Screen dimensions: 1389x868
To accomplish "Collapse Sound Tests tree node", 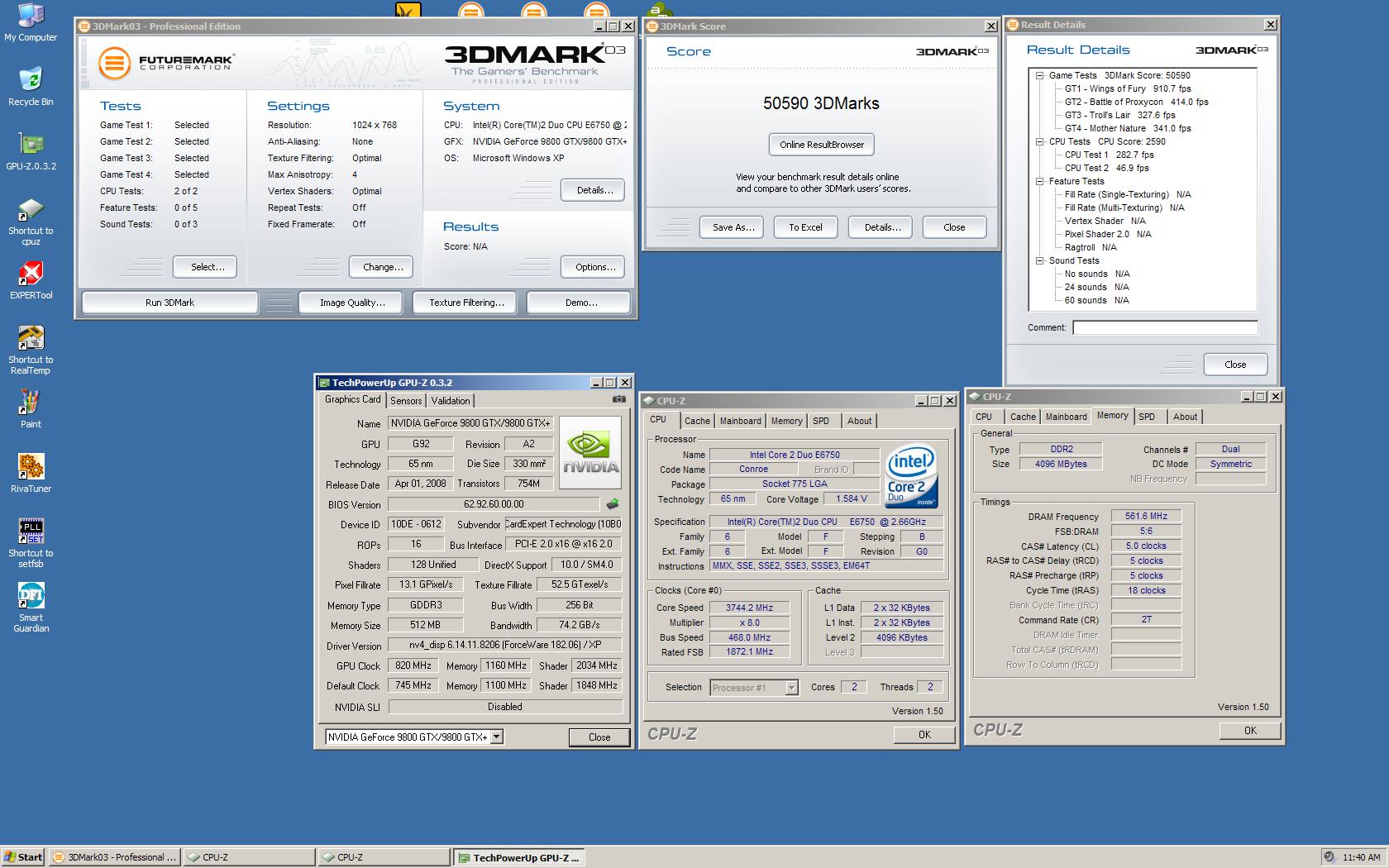I will pos(1040,260).
